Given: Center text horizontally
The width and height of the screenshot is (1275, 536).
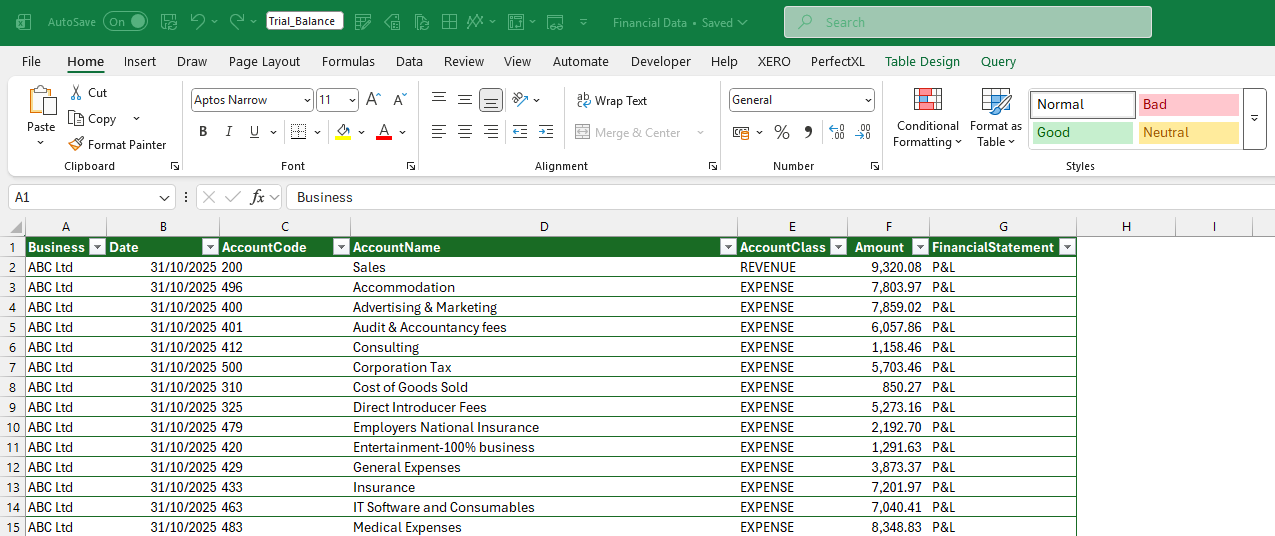Looking at the screenshot, I should click(464, 132).
